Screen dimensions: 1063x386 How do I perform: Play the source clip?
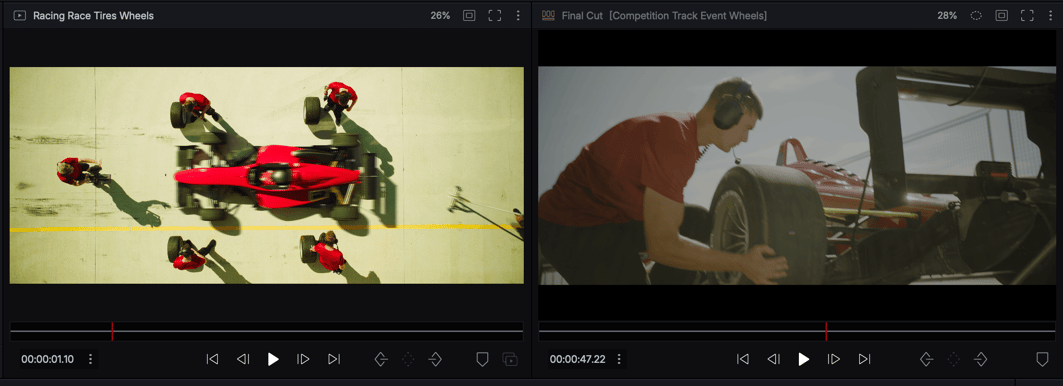273,359
